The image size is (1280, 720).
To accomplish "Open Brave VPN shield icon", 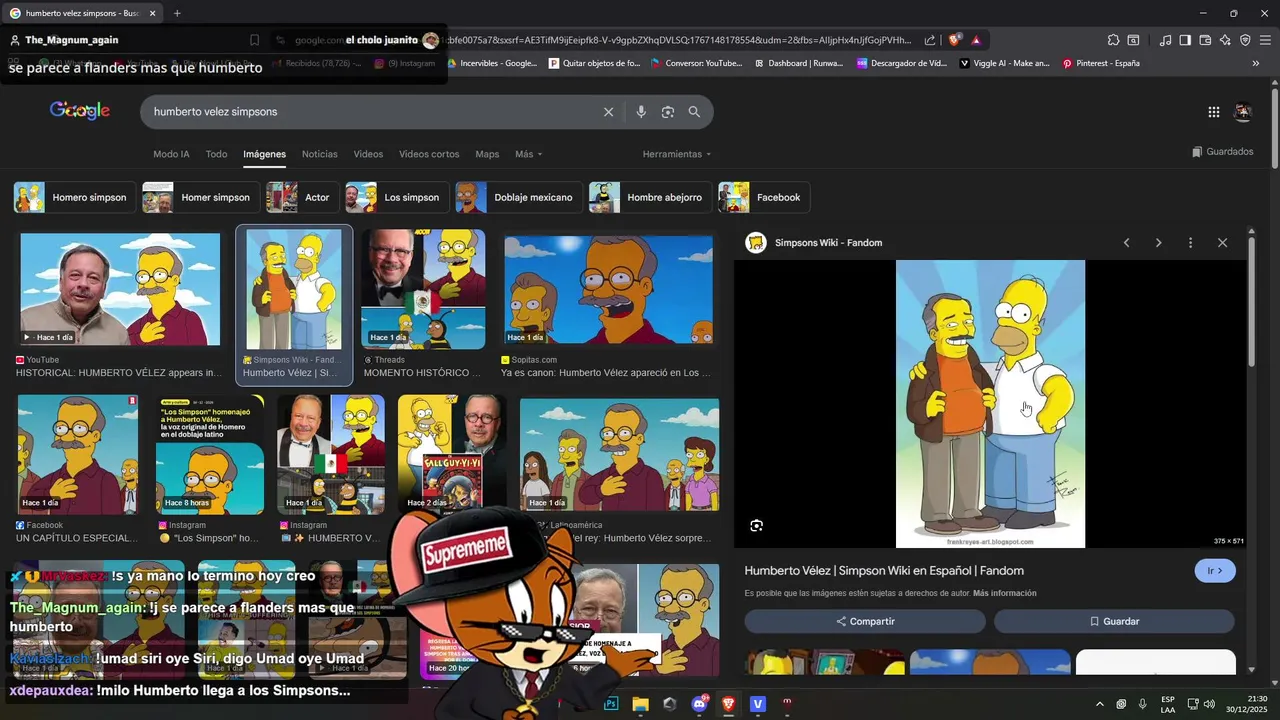I will coord(1245,40).
